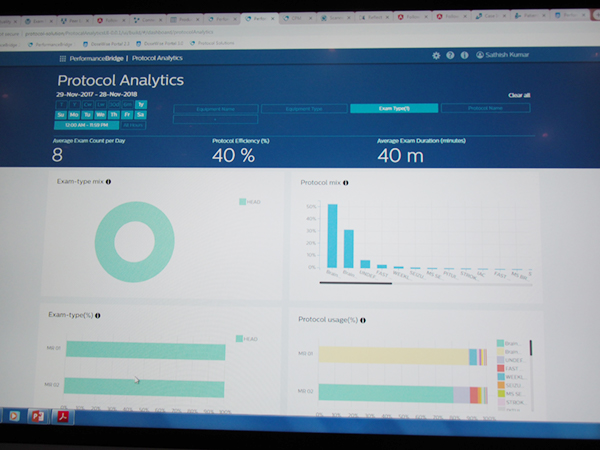Click the HEAD legend swatch in Exam-type mix
Screen dimensions: 600x450
pyautogui.click(x=242, y=202)
